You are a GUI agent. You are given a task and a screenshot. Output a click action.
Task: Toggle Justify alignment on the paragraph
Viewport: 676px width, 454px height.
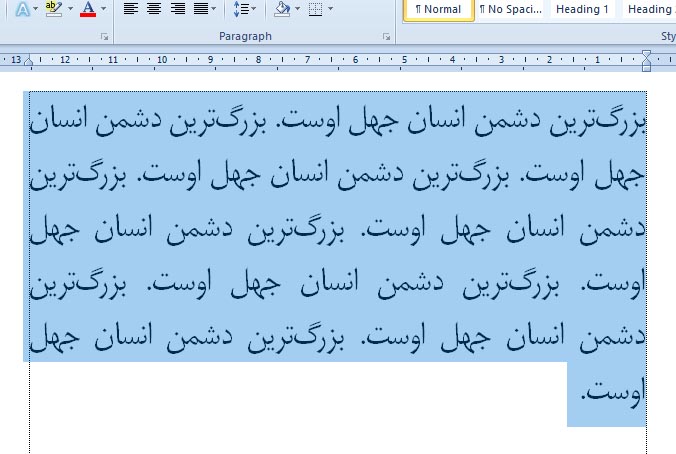click(200, 9)
